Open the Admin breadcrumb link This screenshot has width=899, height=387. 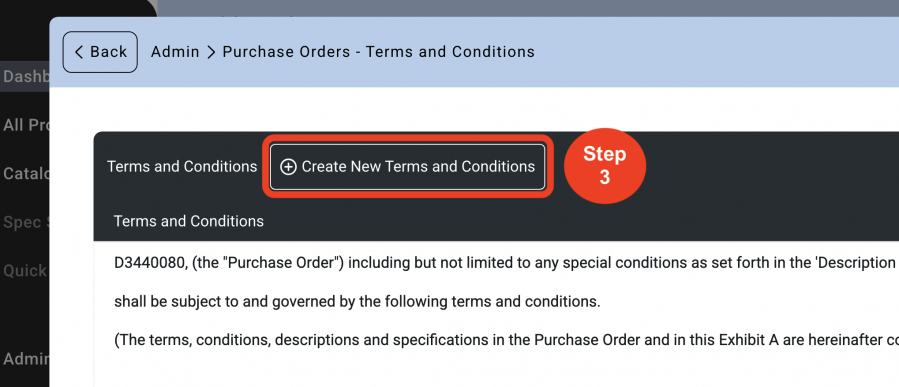click(x=175, y=52)
